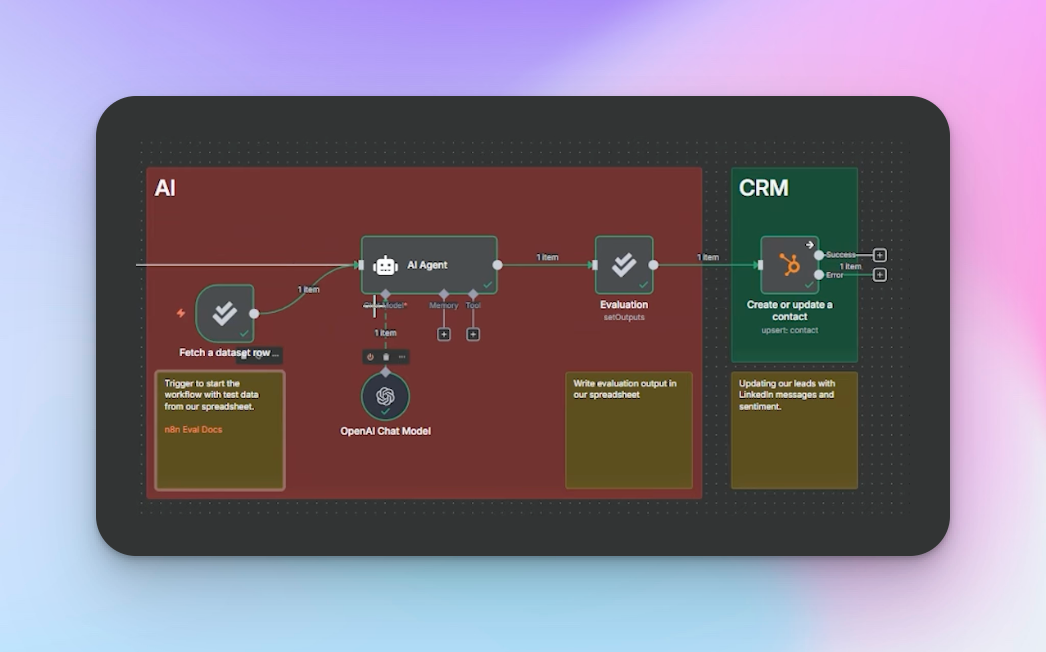
Task: Select the "Trigger to start the workflow" note
Action: point(220,430)
